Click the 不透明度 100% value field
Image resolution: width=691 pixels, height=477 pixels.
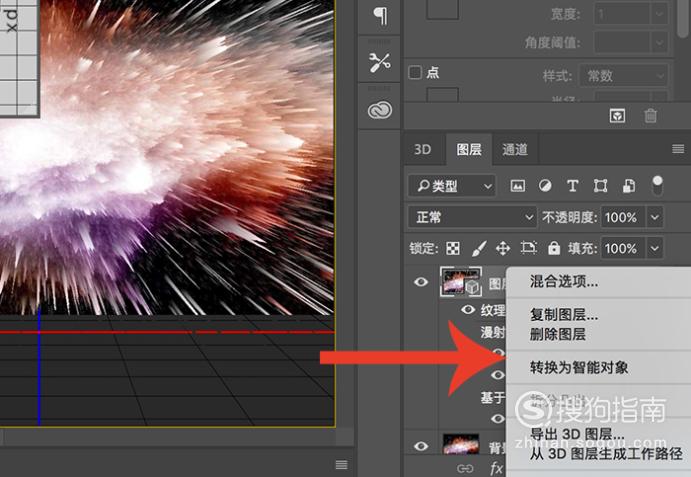coord(622,217)
